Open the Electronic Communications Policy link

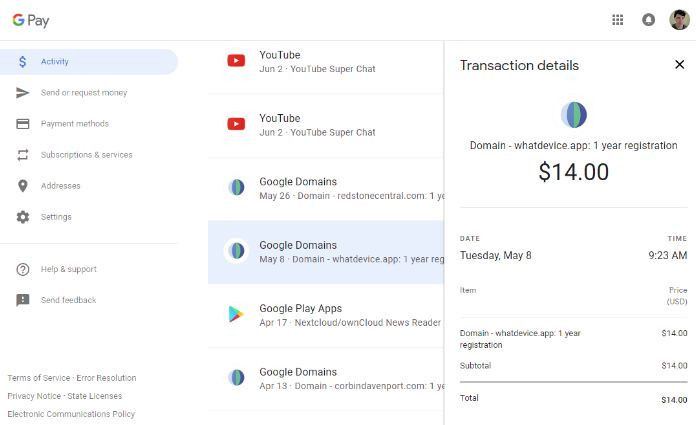71,414
